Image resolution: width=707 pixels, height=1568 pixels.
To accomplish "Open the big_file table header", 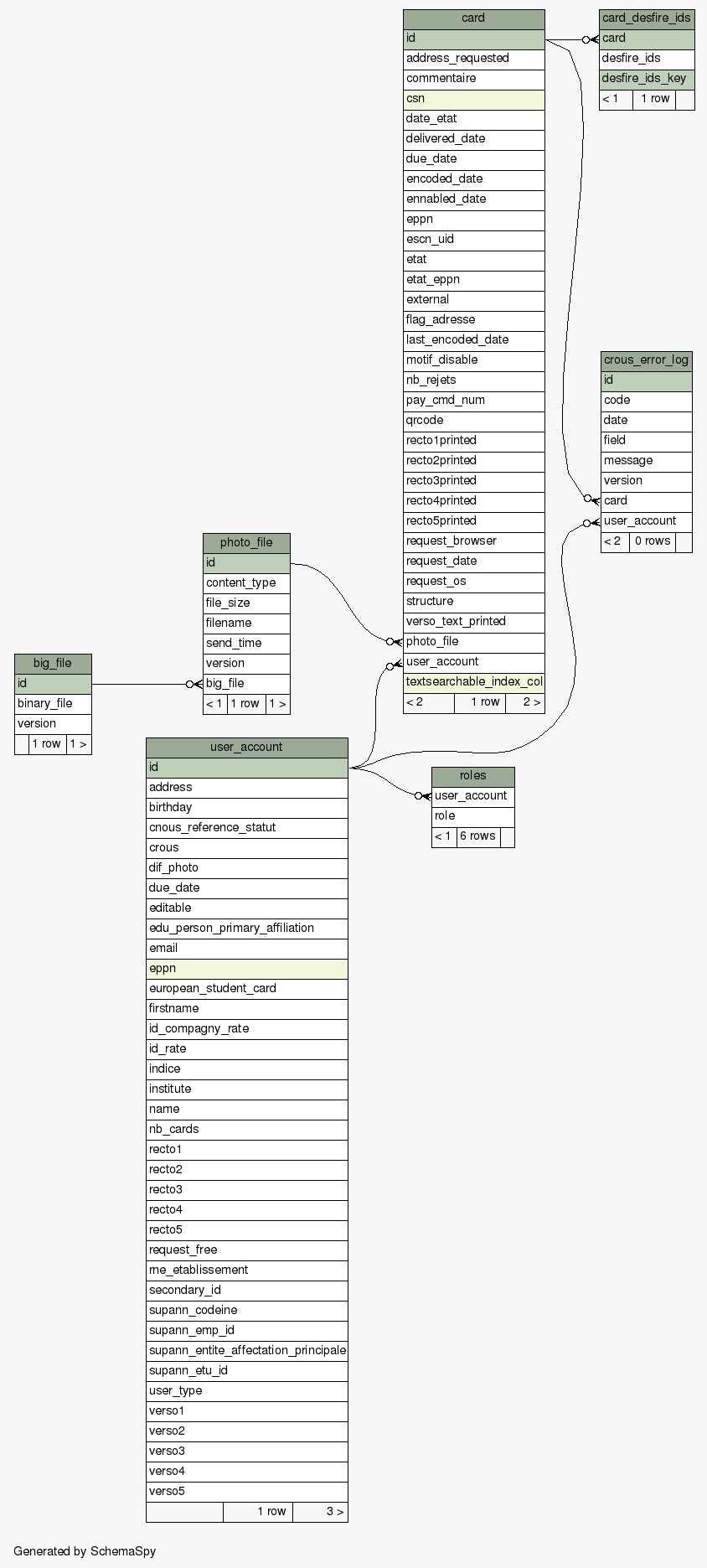I will pos(53,664).
